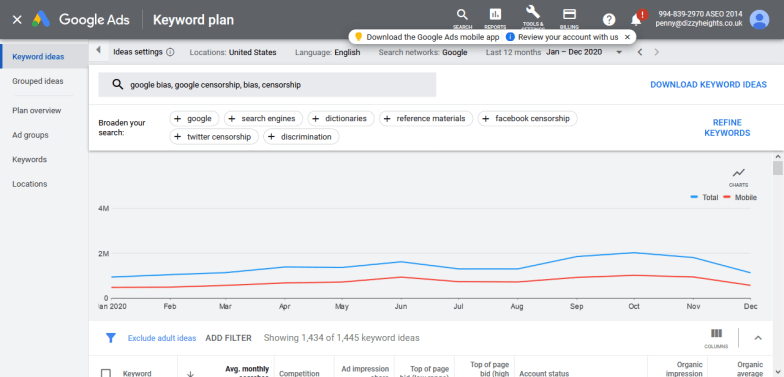Go to previous date range arrow

pyautogui.click(x=640, y=52)
